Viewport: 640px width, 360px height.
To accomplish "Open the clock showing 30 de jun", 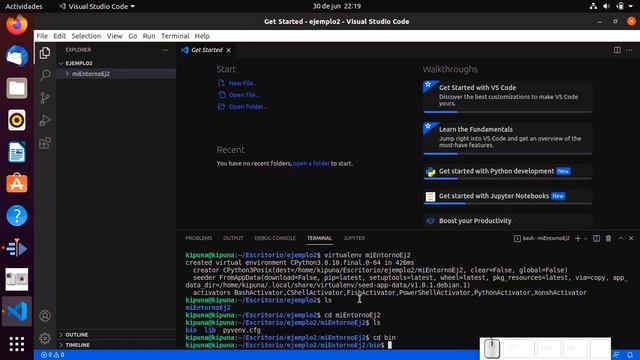I will 337,6.
